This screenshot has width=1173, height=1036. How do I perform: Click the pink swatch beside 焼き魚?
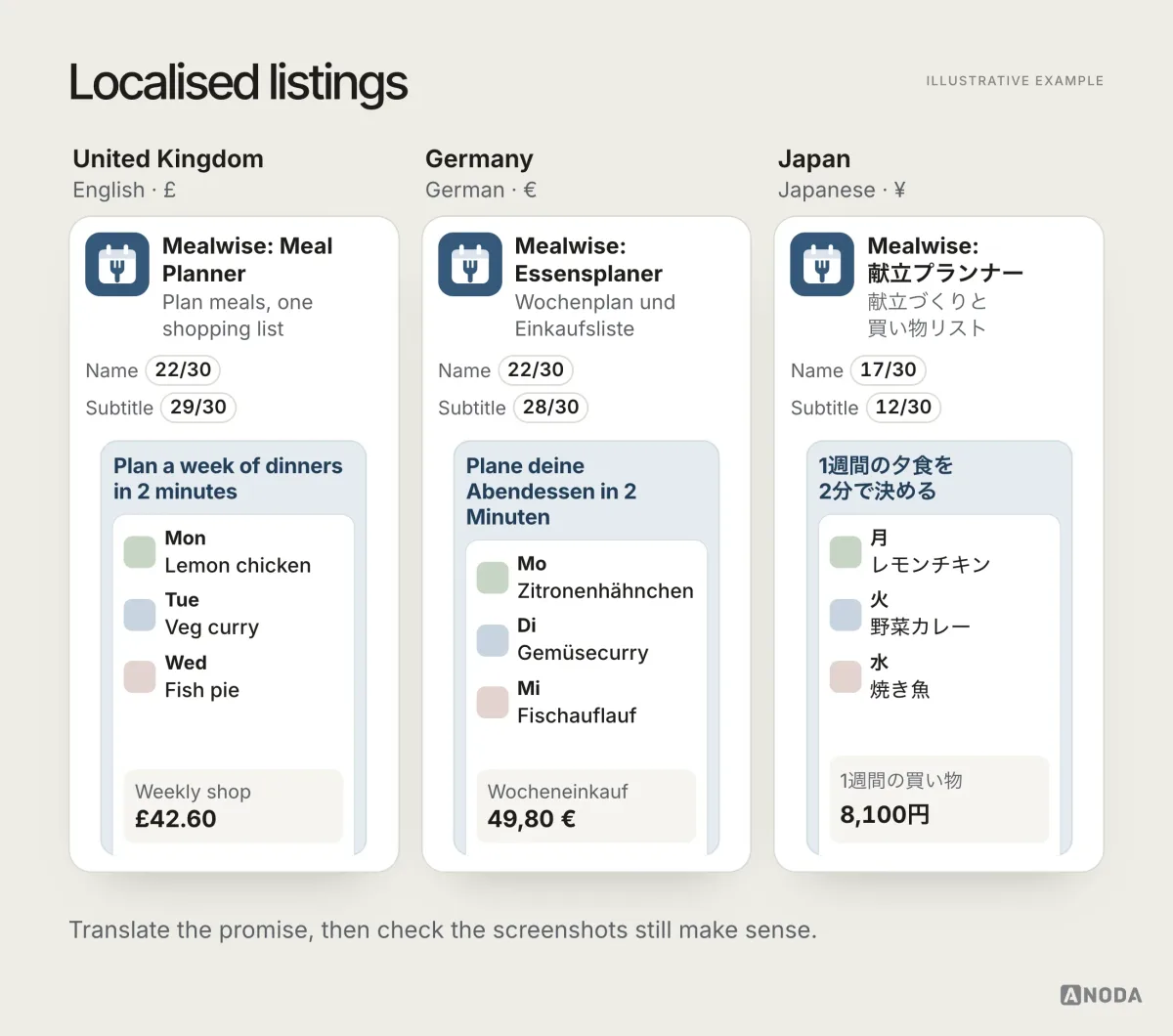pos(846,676)
